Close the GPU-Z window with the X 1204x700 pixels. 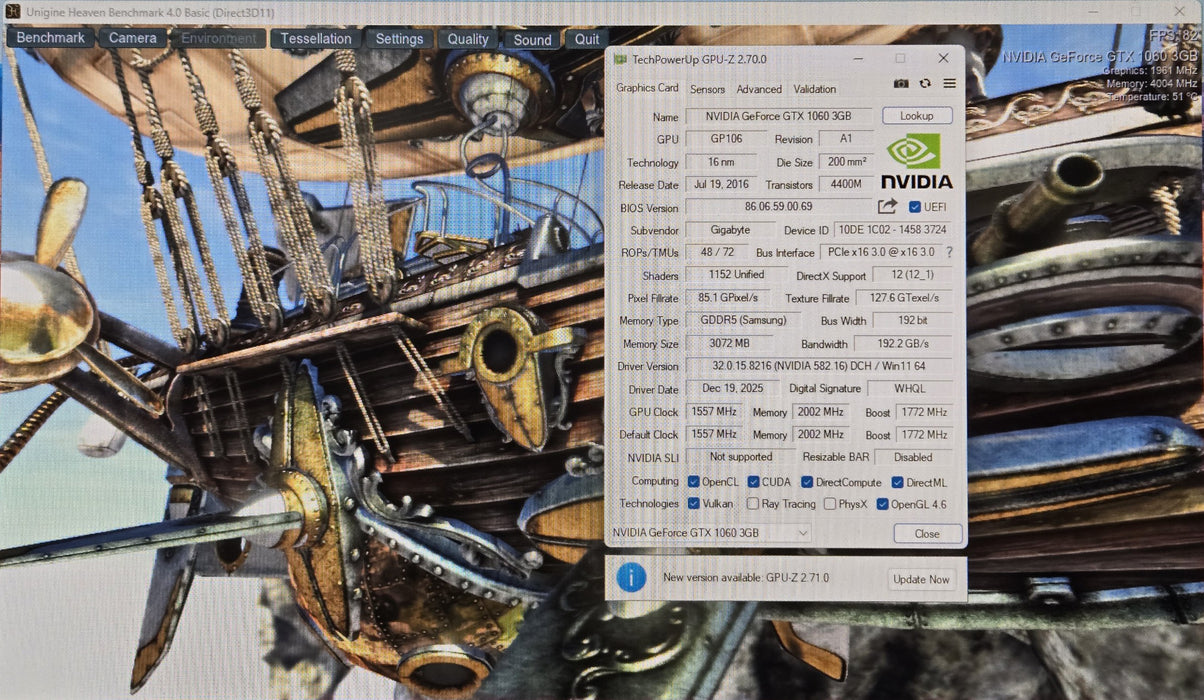pyautogui.click(x=943, y=59)
